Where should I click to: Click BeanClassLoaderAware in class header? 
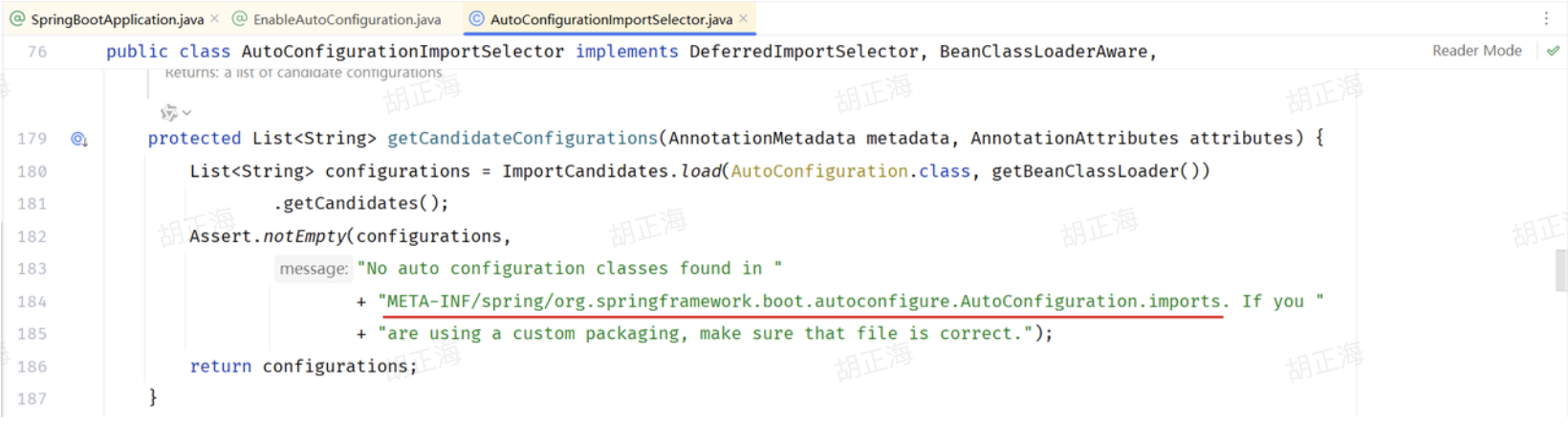pos(1043,52)
